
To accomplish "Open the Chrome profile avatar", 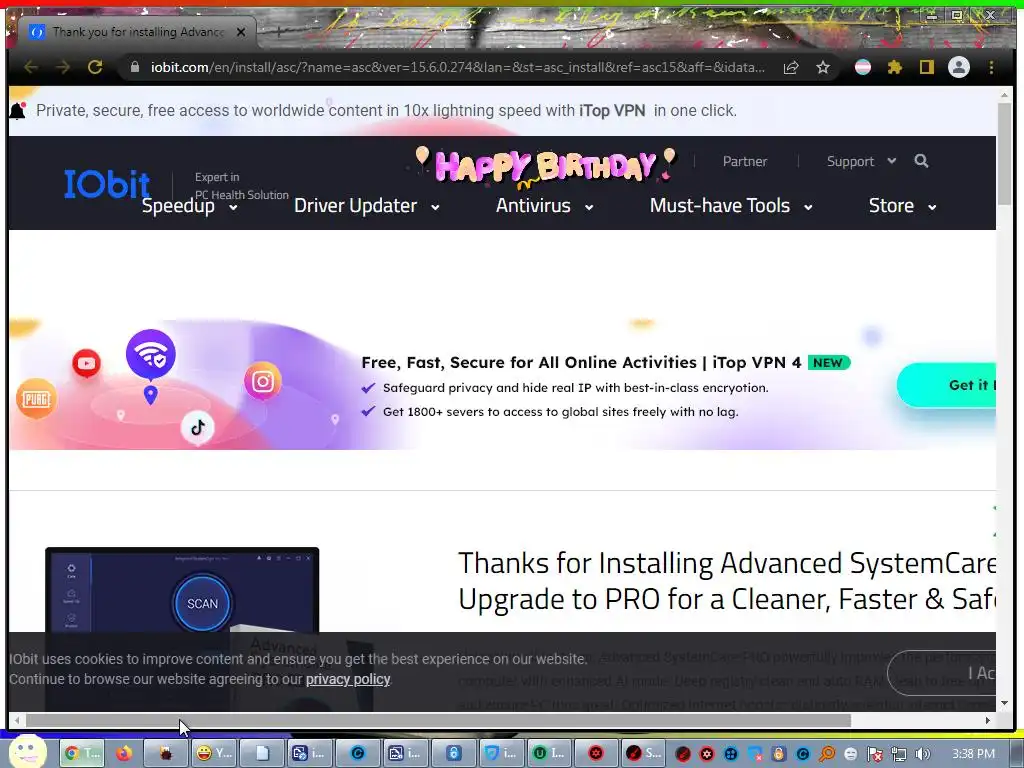I will 959,67.
